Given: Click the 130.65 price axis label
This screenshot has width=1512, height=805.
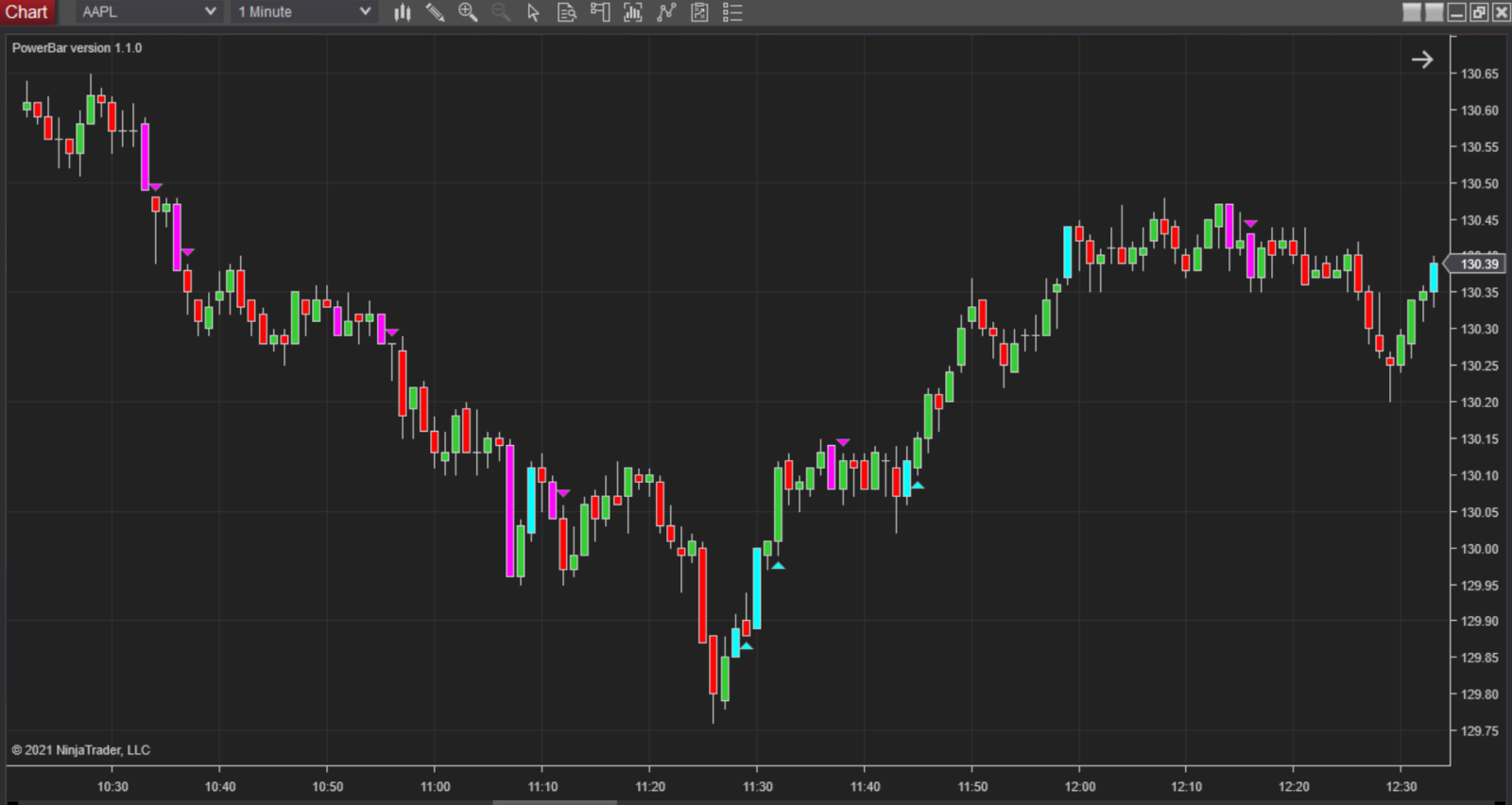Looking at the screenshot, I should (x=1479, y=74).
